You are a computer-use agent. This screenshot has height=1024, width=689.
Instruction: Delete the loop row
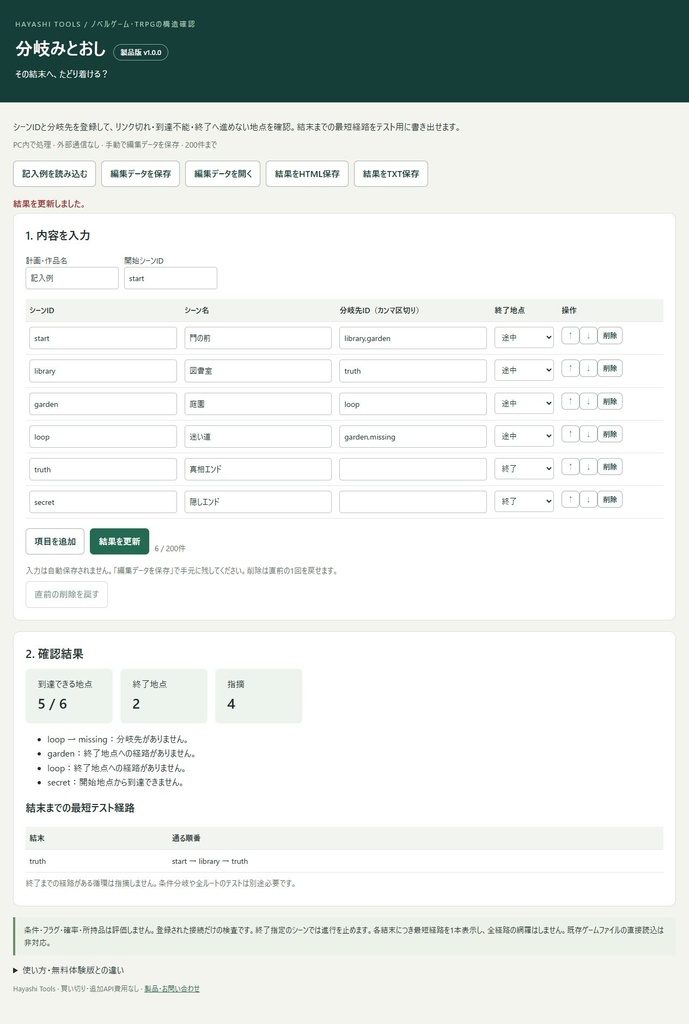(x=610, y=434)
